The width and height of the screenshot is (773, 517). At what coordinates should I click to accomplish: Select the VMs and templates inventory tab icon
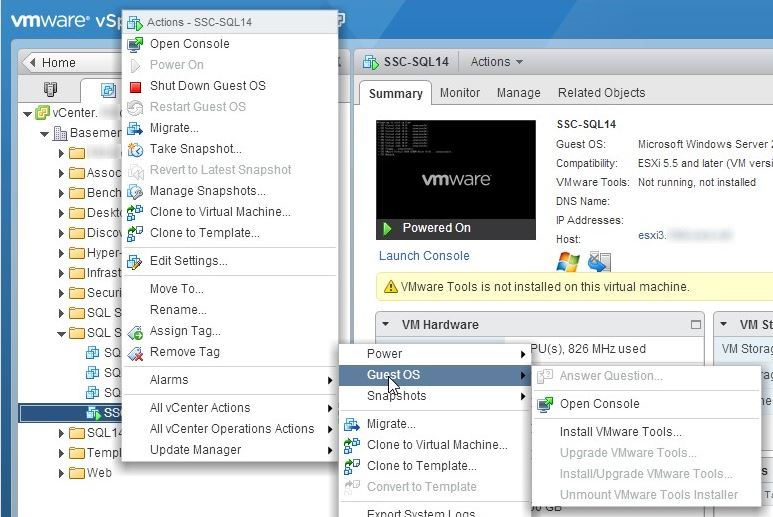coord(108,90)
